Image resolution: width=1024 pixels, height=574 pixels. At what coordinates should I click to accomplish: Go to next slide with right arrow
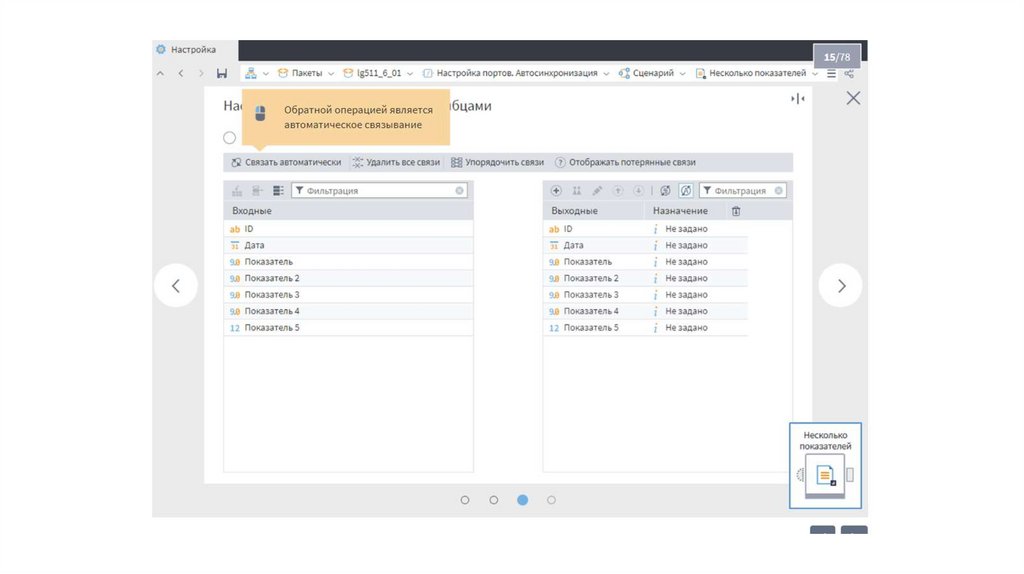tap(840, 286)
